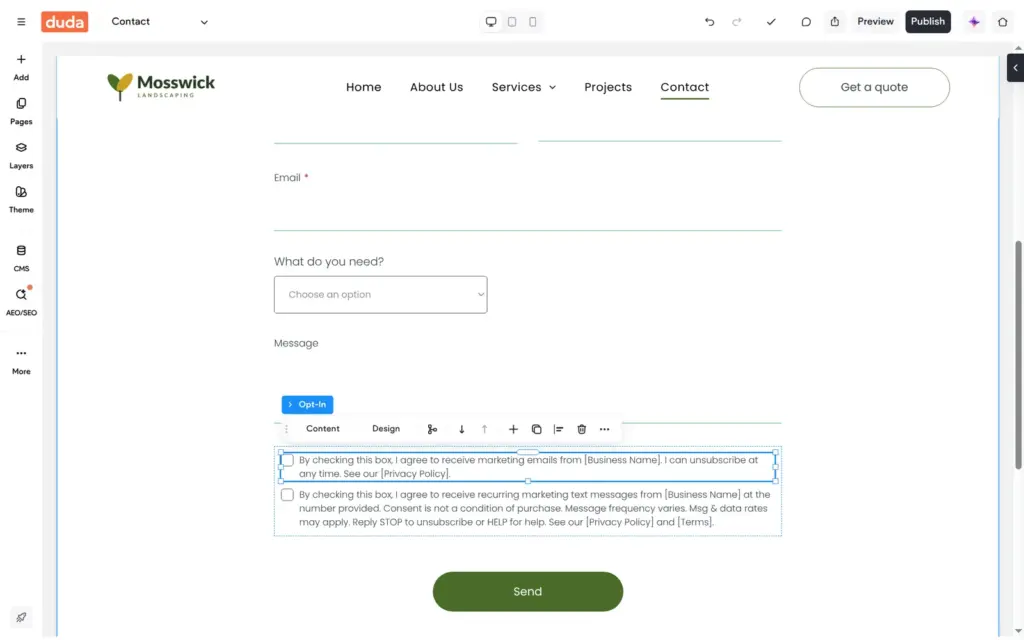Delete the selected opt-in field
Screen dimensions: 1024x640
coord(581,429)
